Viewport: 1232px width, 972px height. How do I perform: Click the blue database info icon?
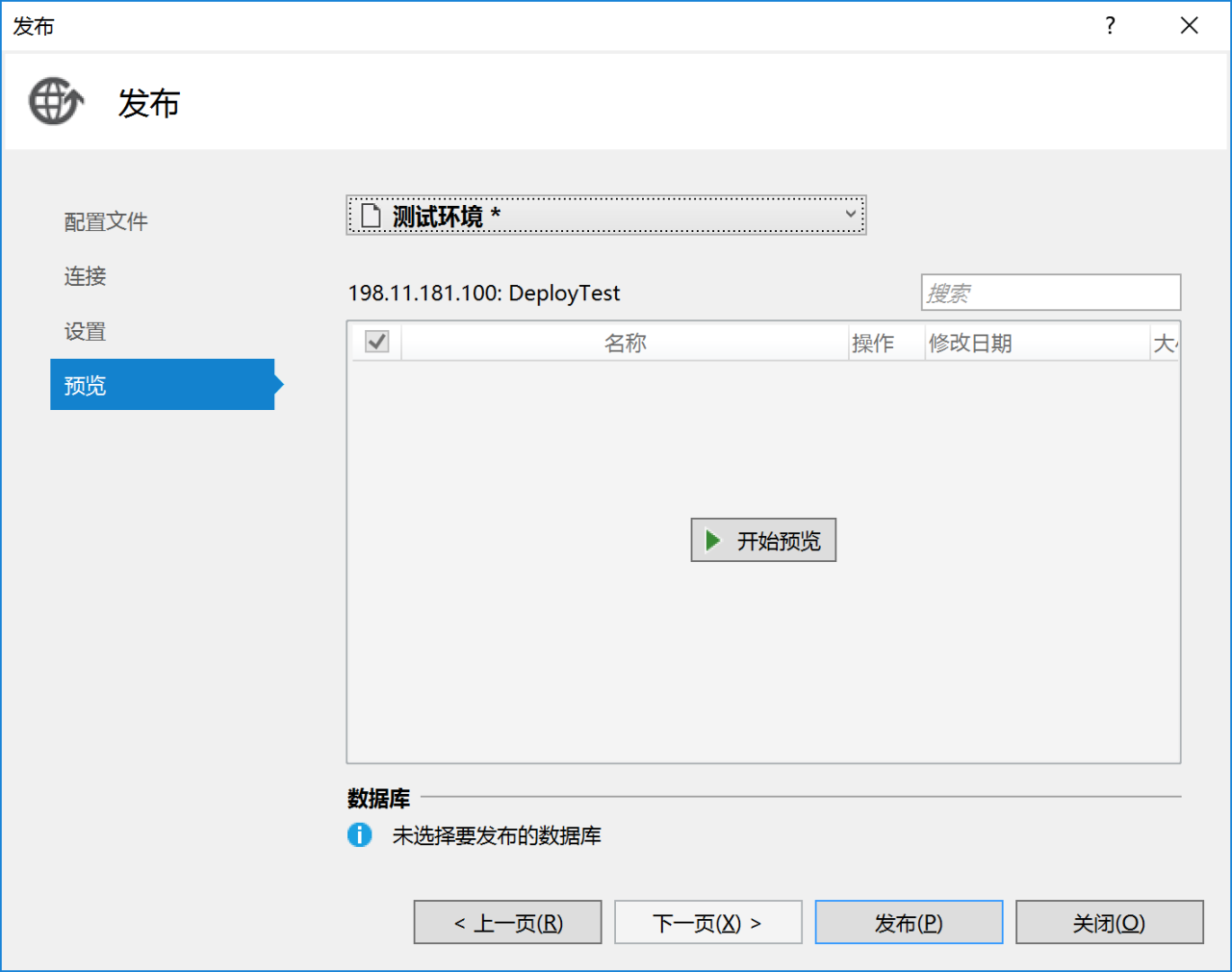coord(360,834)
